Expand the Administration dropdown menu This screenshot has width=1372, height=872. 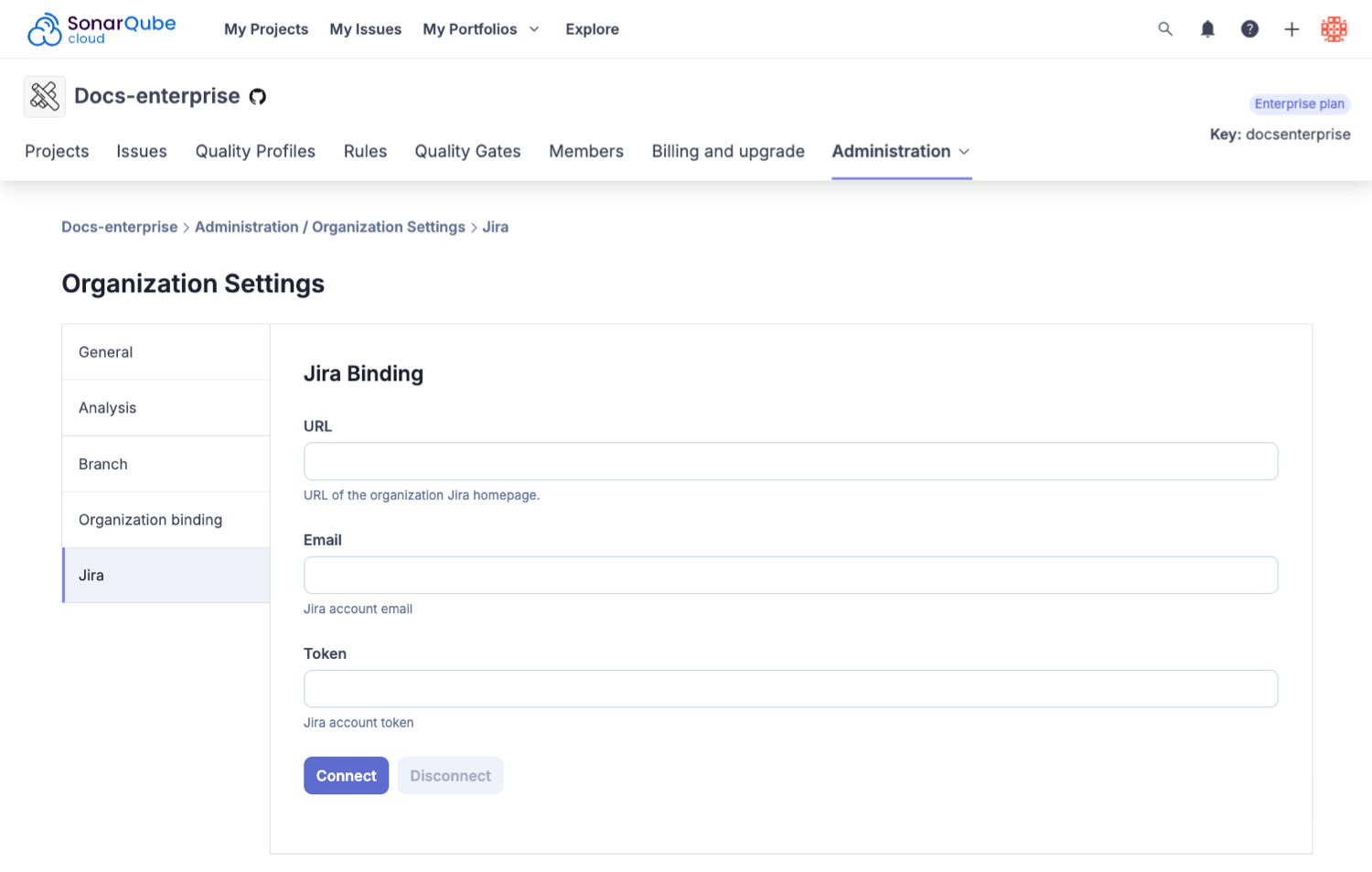point(901,151)
